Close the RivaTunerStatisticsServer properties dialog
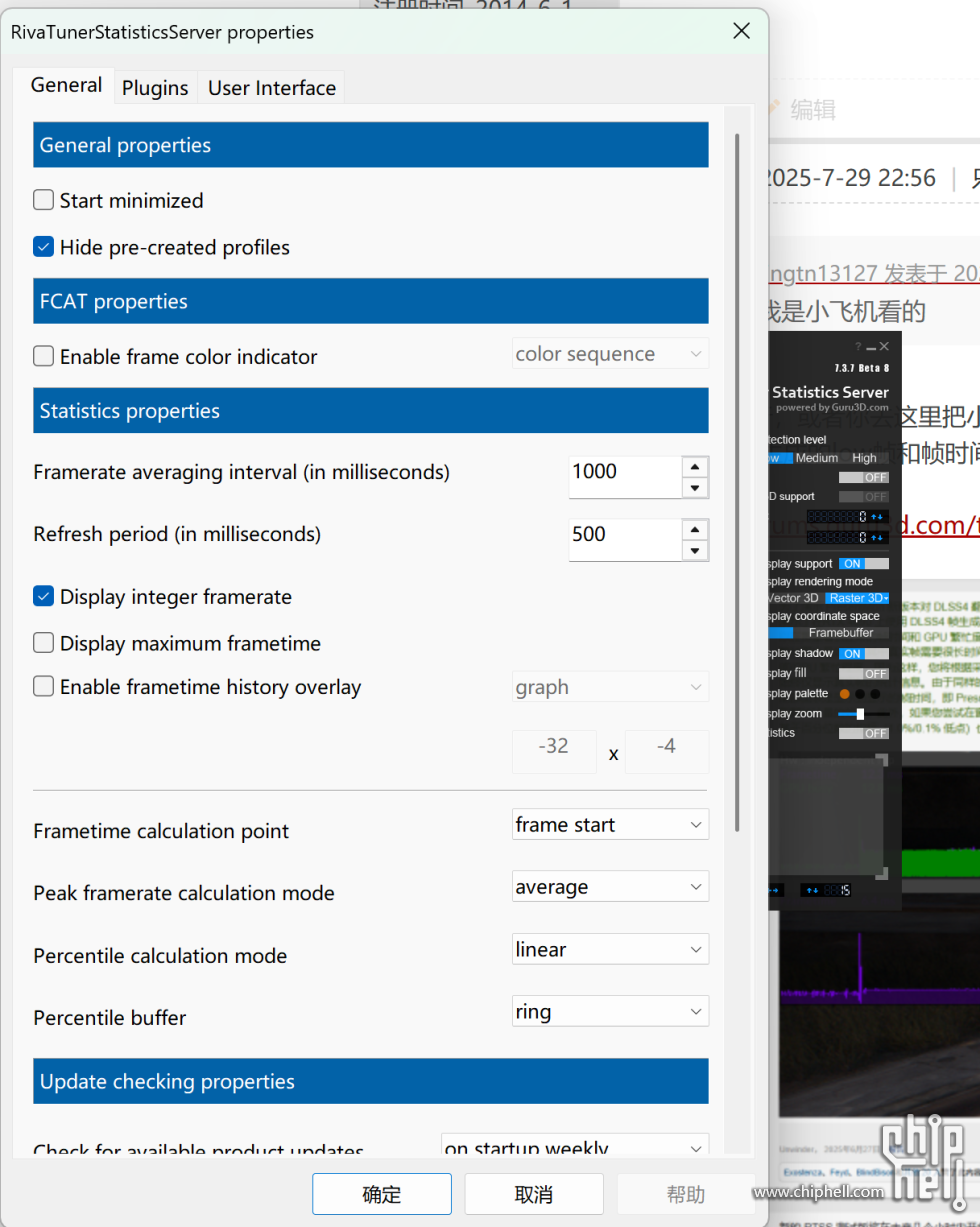 tap(741, 31)
